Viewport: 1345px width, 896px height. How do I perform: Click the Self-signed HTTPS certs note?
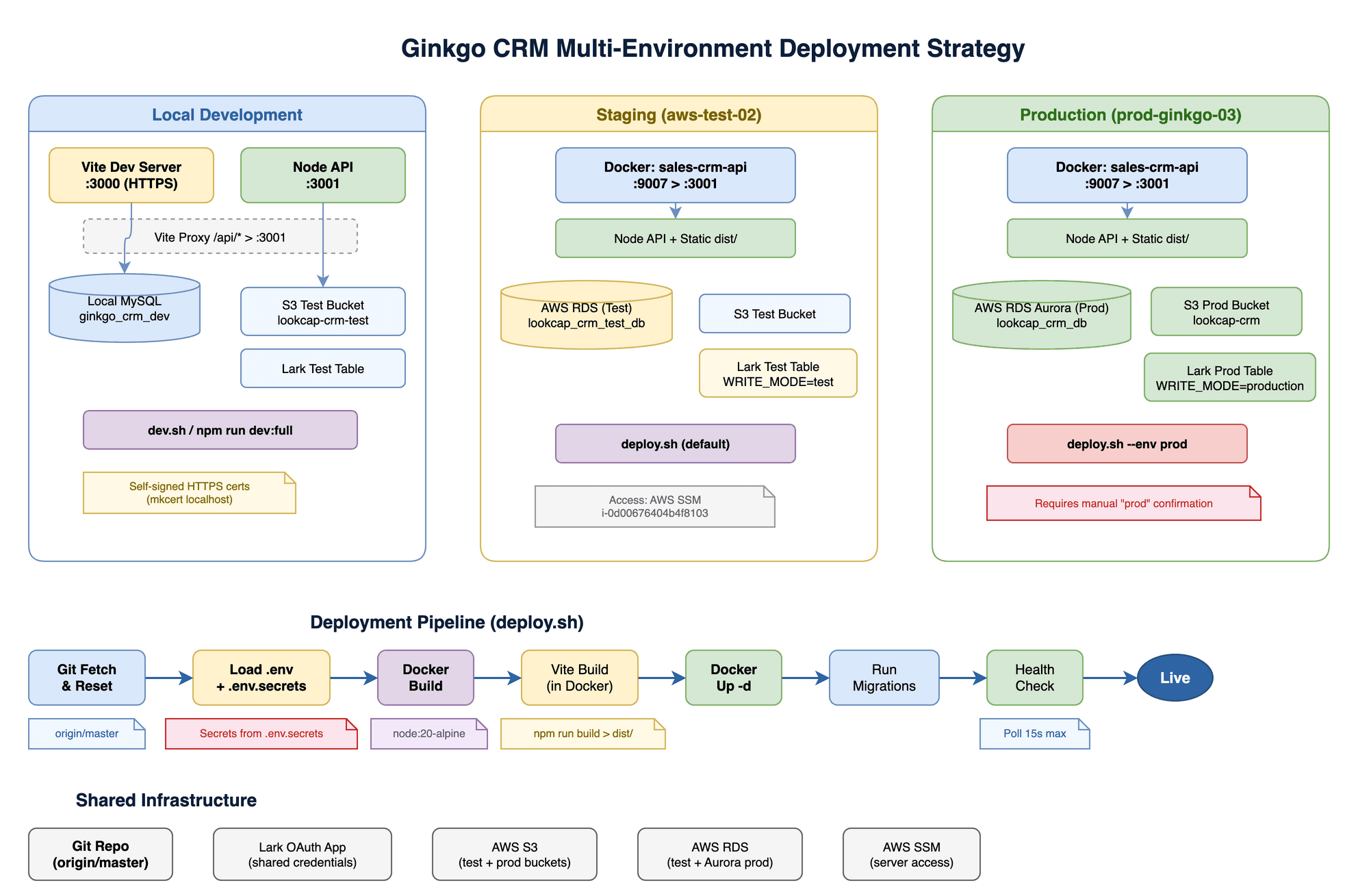tap(190, 493)
